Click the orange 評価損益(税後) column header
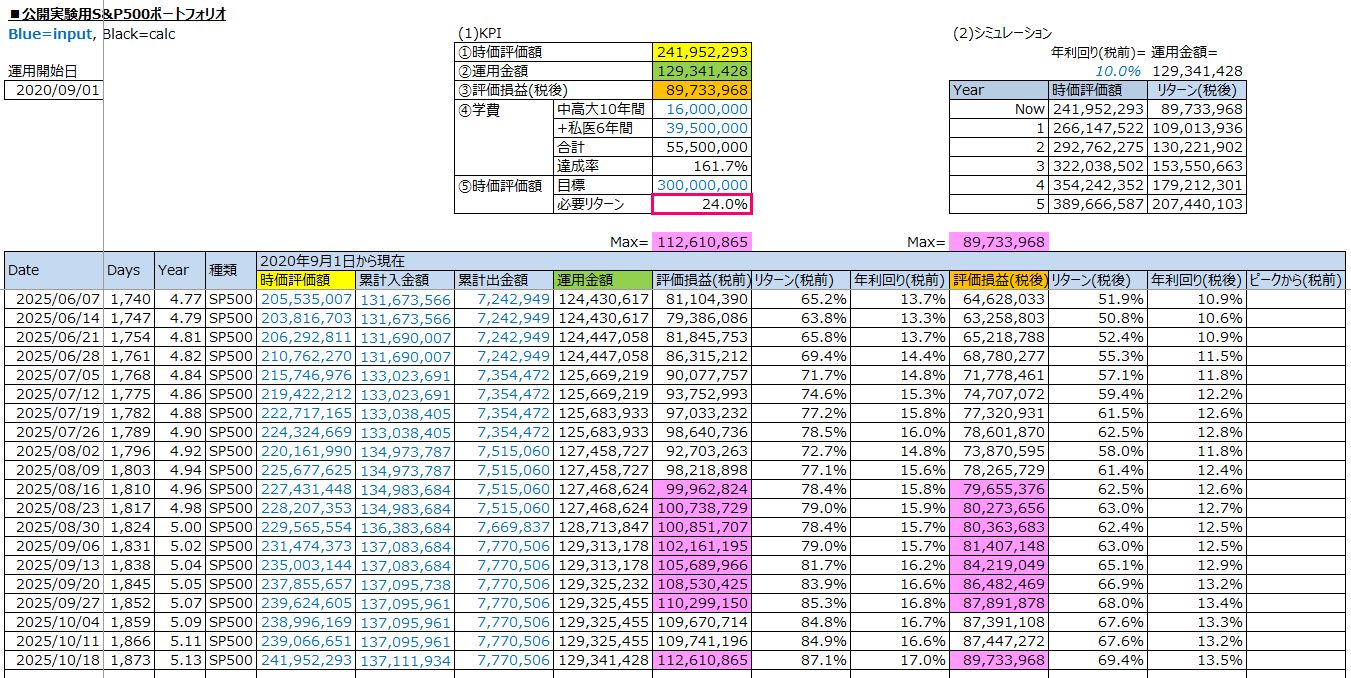The height and width of the screenshot is (678, 1351). pos(998,280)
